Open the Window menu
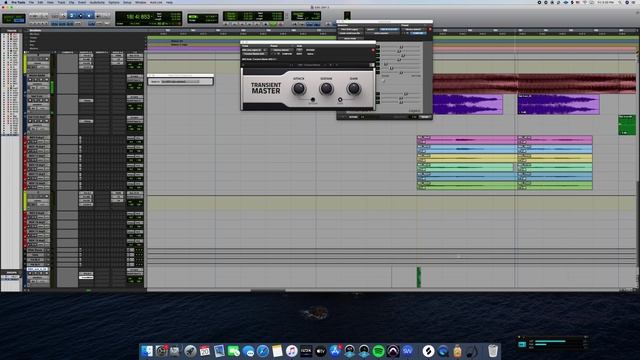This screenshot has height=360, width=640. click(140, 2)
